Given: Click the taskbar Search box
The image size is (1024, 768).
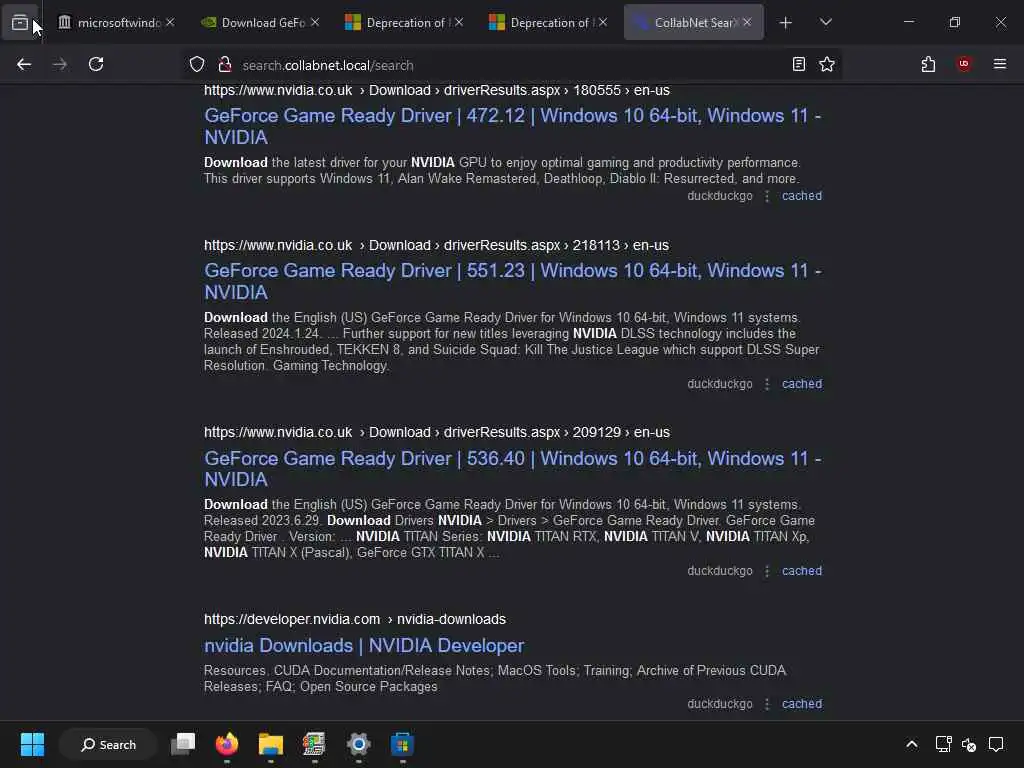Looking at the screenshot, I should (x=108, y=744).
